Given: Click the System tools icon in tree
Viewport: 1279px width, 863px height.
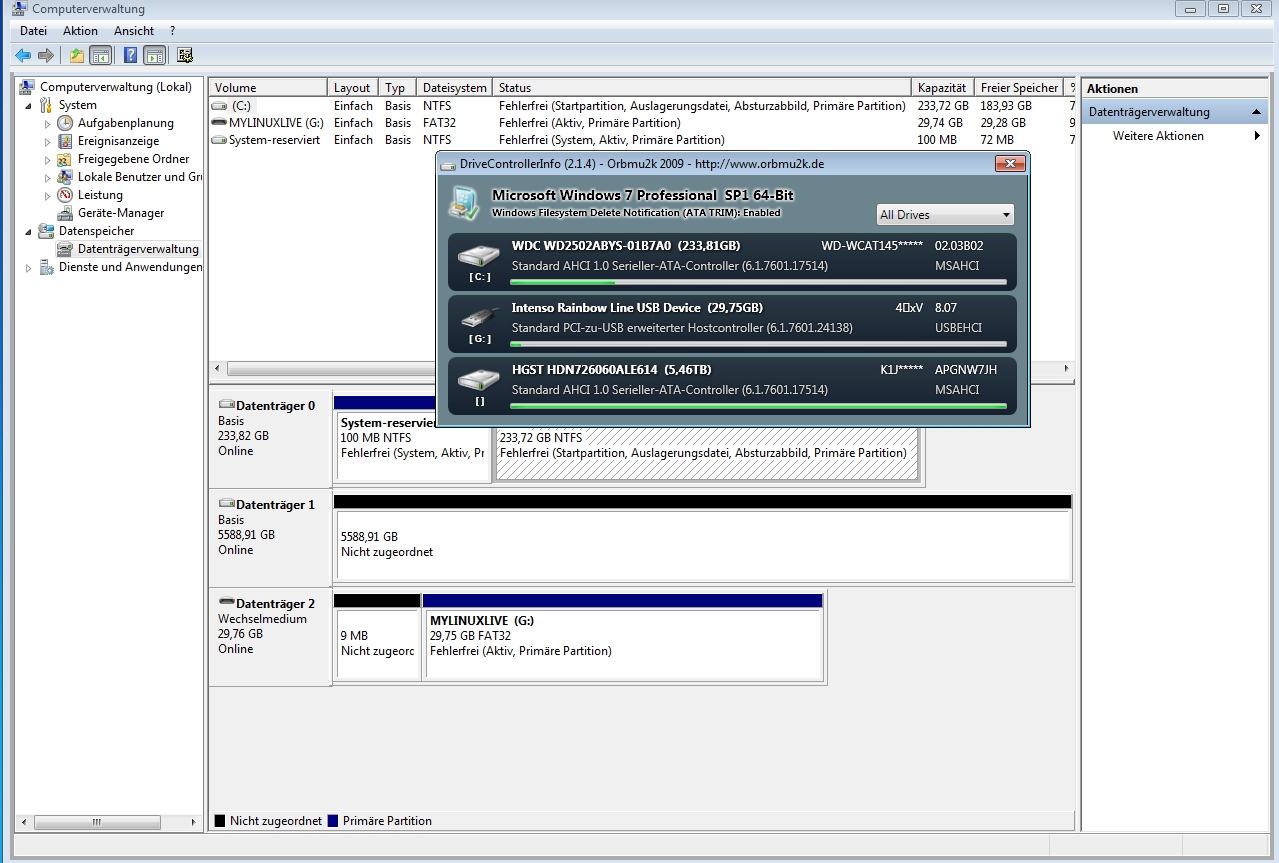Looking at the screenshot, I should point(47,105).
